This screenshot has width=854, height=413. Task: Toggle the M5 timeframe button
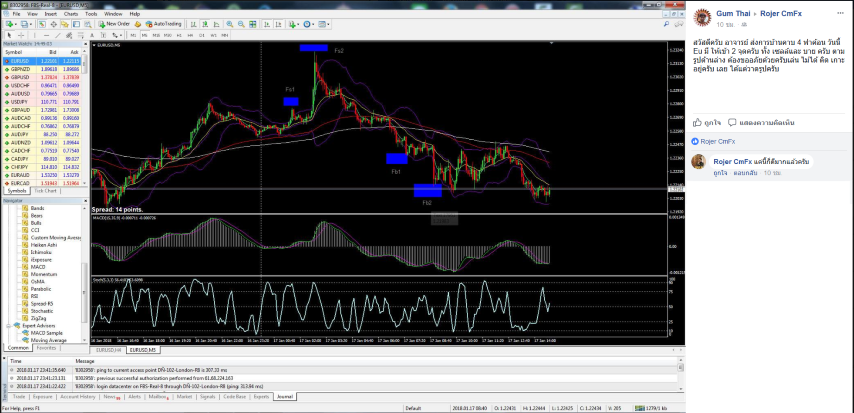click(x=144, y=35)
